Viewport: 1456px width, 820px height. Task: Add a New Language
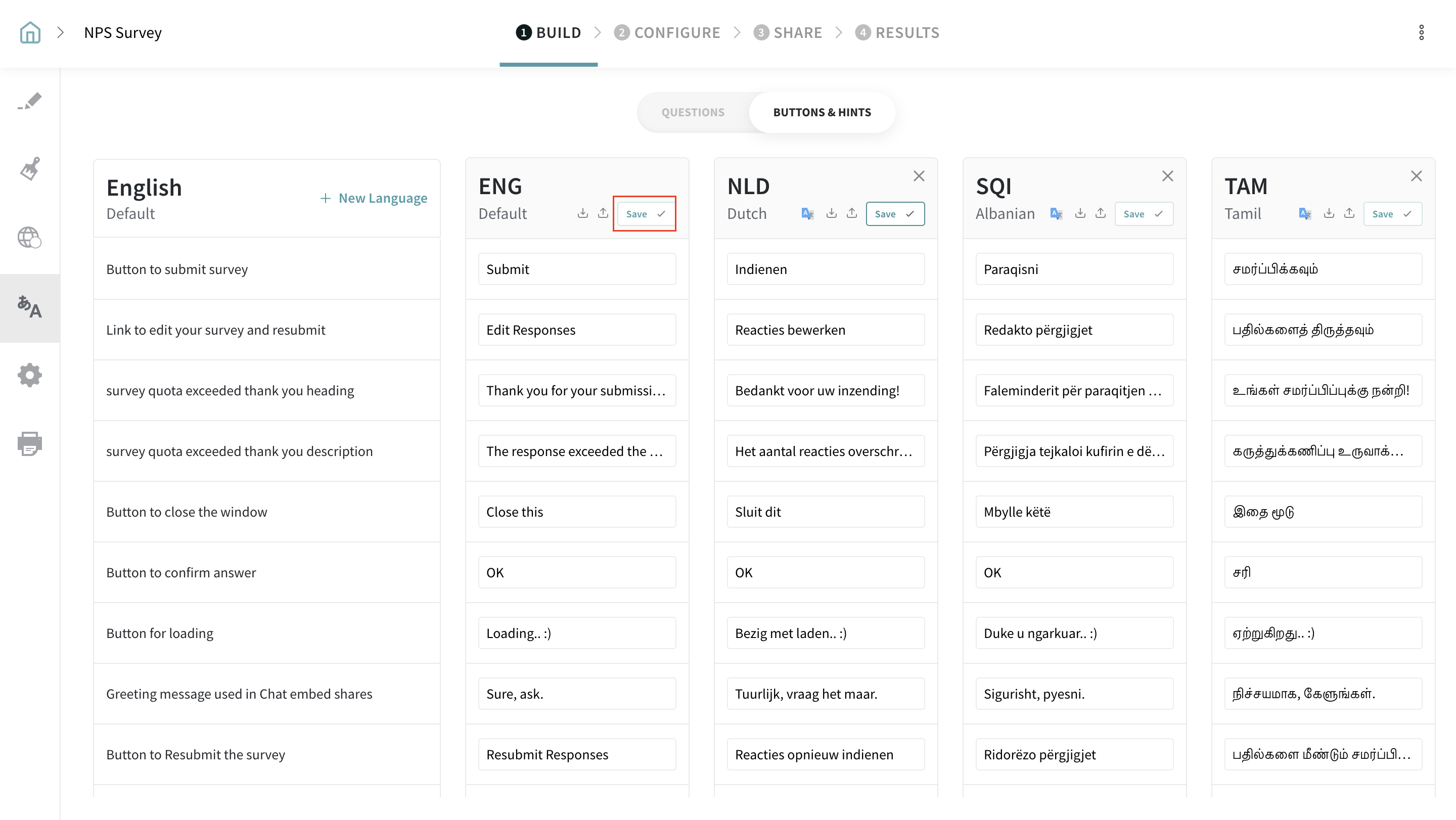click(x=374, y=198)
